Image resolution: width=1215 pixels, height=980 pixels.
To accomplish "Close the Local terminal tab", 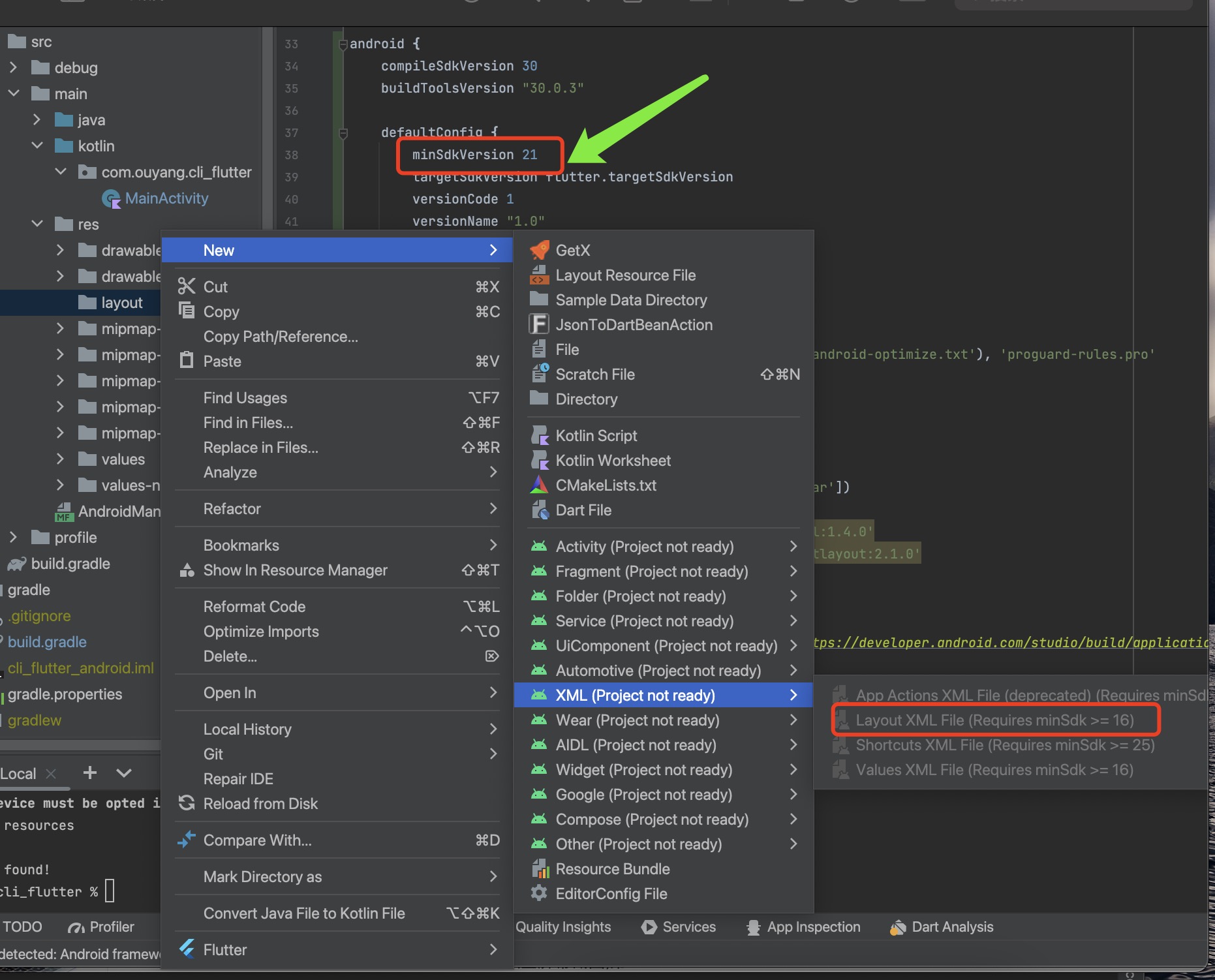I will point(51,774).
